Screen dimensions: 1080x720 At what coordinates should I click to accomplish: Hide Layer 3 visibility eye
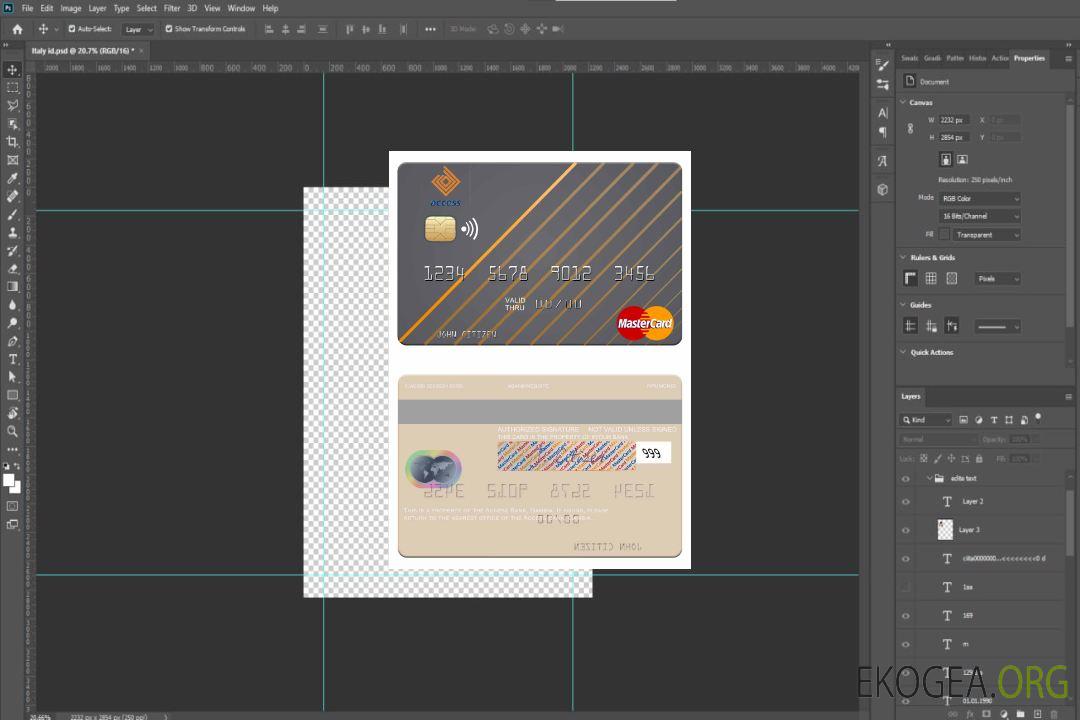pos(906,531)
